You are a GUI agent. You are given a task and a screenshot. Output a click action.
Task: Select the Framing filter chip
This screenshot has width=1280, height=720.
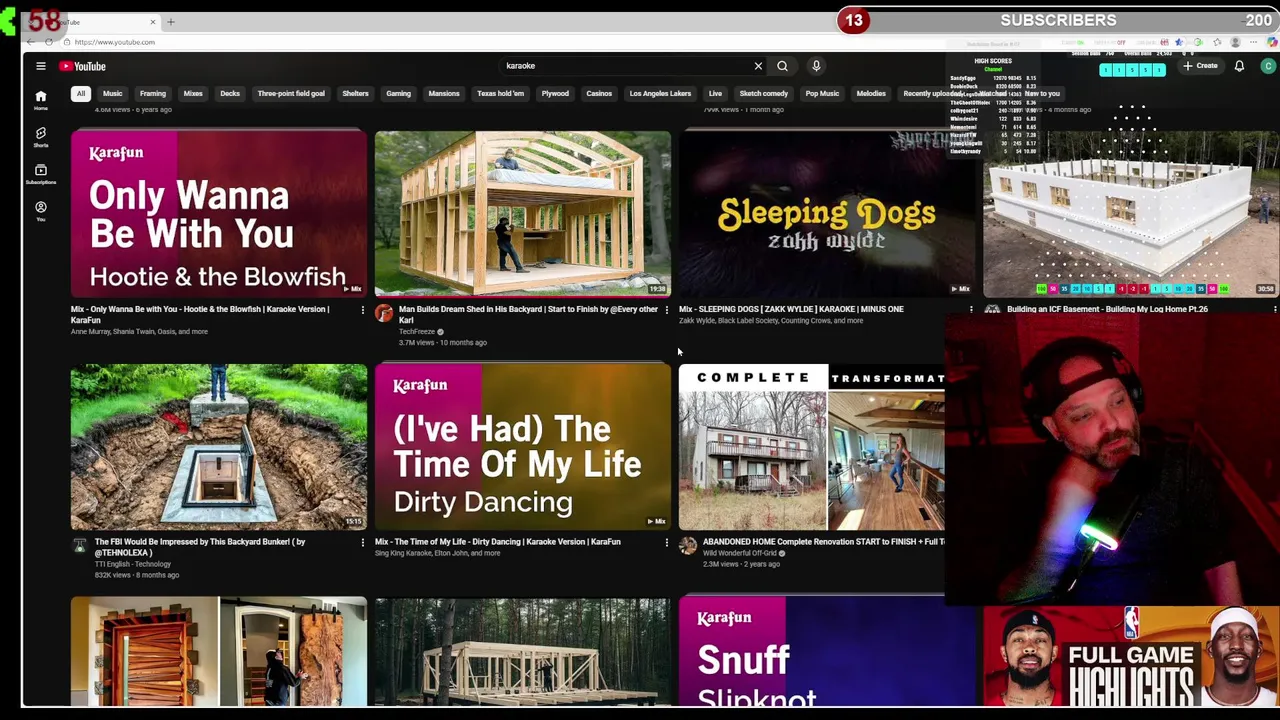[153, 93]
